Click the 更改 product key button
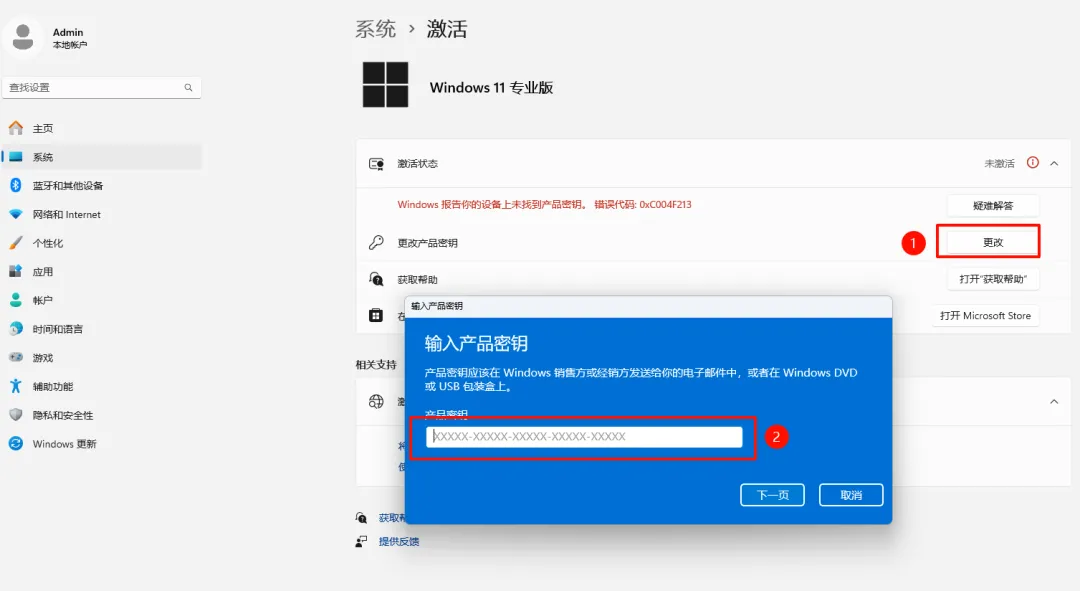 point(993,242)
